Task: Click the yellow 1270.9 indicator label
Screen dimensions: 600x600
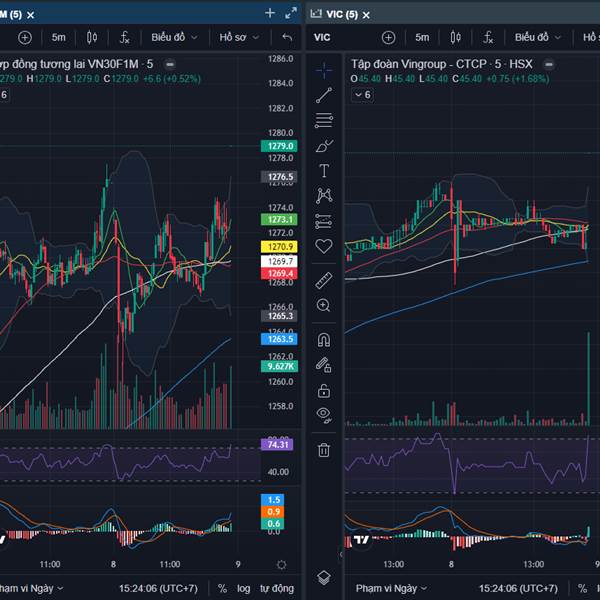Action: click(x=279, y=247)
